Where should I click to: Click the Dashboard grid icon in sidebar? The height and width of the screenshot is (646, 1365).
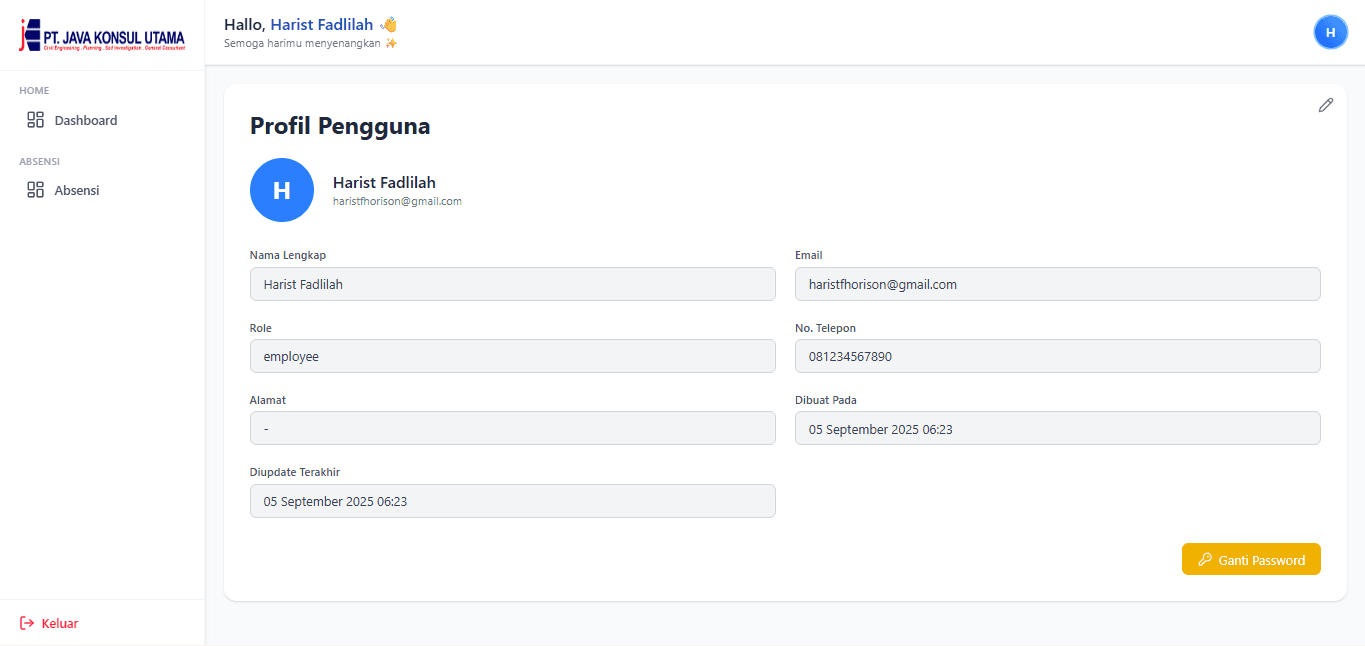click(36, 120)
